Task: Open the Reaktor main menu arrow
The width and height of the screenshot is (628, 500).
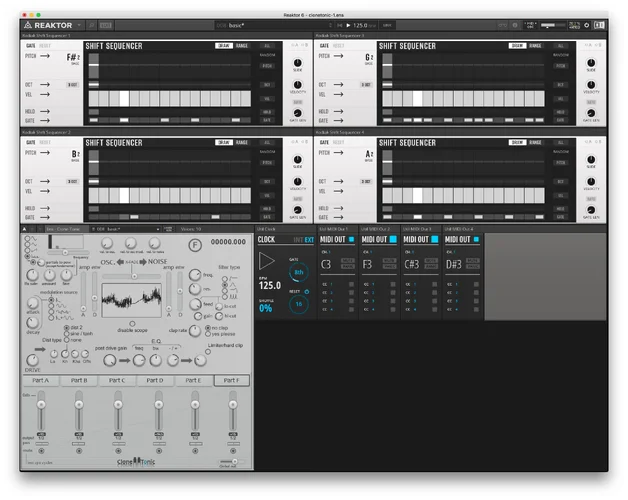Action: (x=77, y=24)
